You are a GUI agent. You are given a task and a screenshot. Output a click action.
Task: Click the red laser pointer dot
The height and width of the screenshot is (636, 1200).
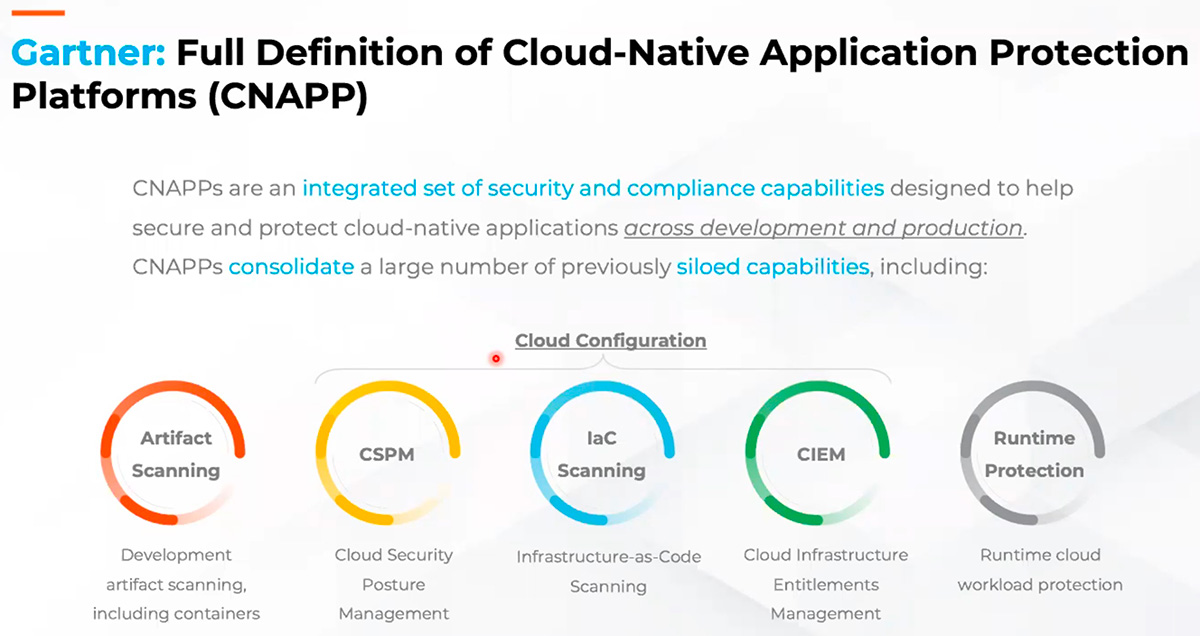(x=496, y=358)
